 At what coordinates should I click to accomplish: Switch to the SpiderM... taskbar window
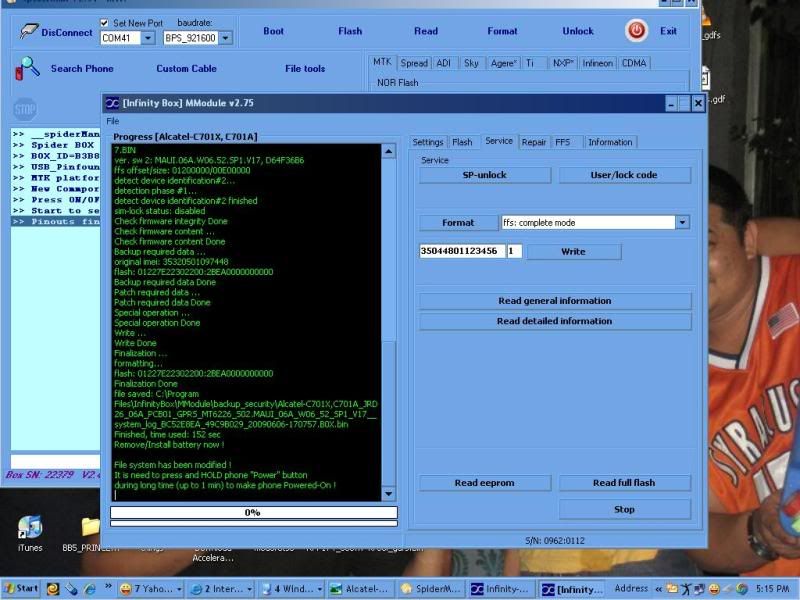[431, 589]
